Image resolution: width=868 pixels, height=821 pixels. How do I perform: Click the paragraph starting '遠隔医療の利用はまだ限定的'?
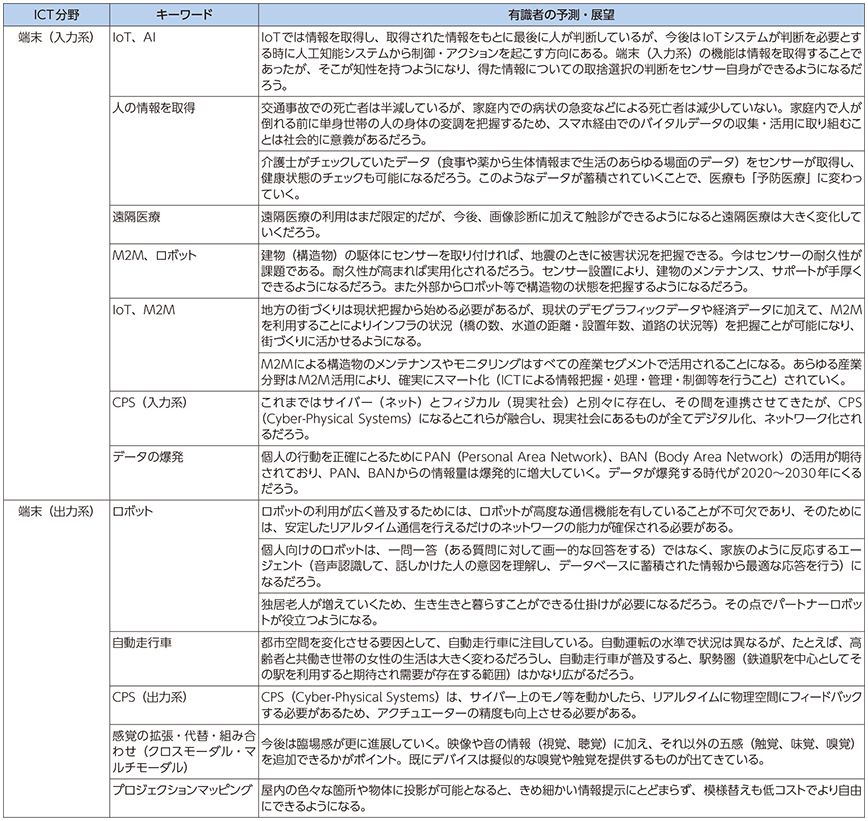[x=561, y=224]
